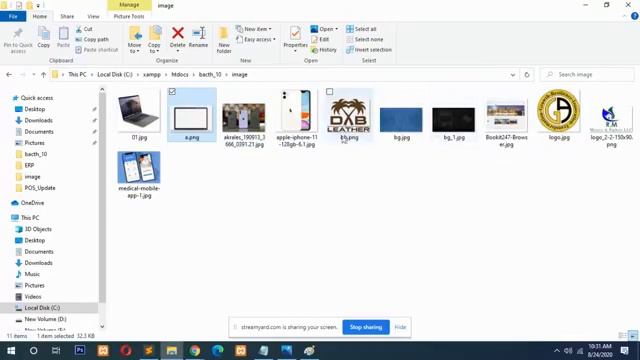Screen dimensions: 640x360
Task: Click the red Delete icon
Action: tap(178, 33)
